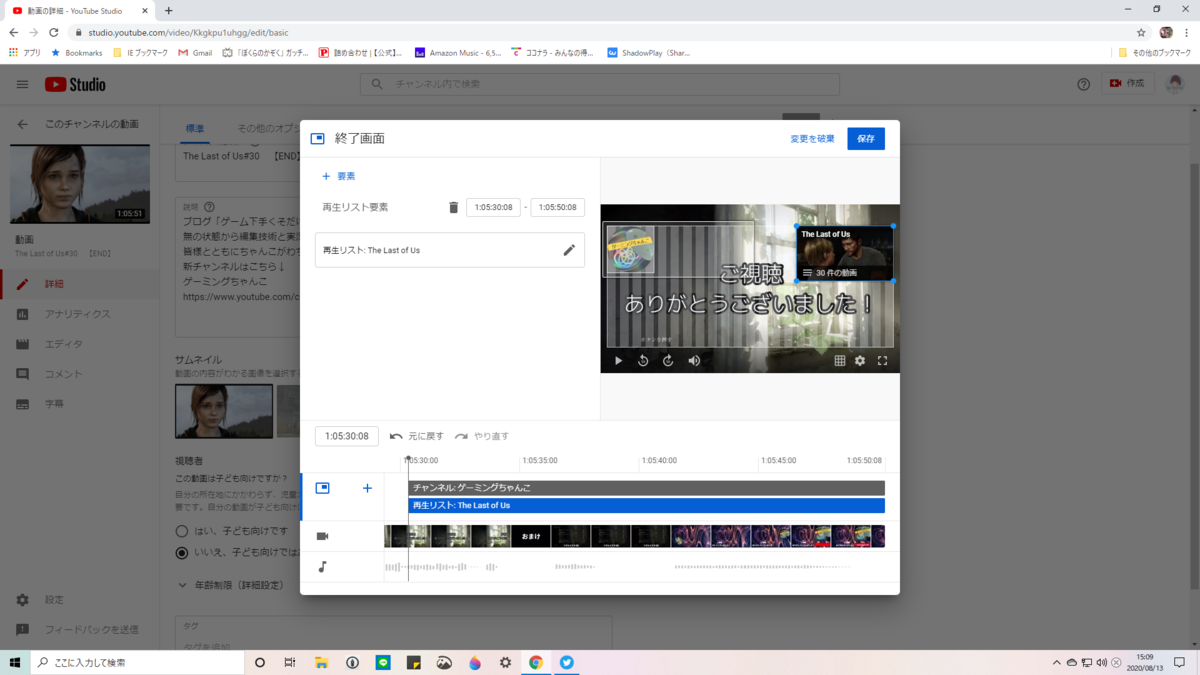Click the Windows taskbar search box
Image resolution: width=1200 pixels, height=675 pixels.
(138, 662)
